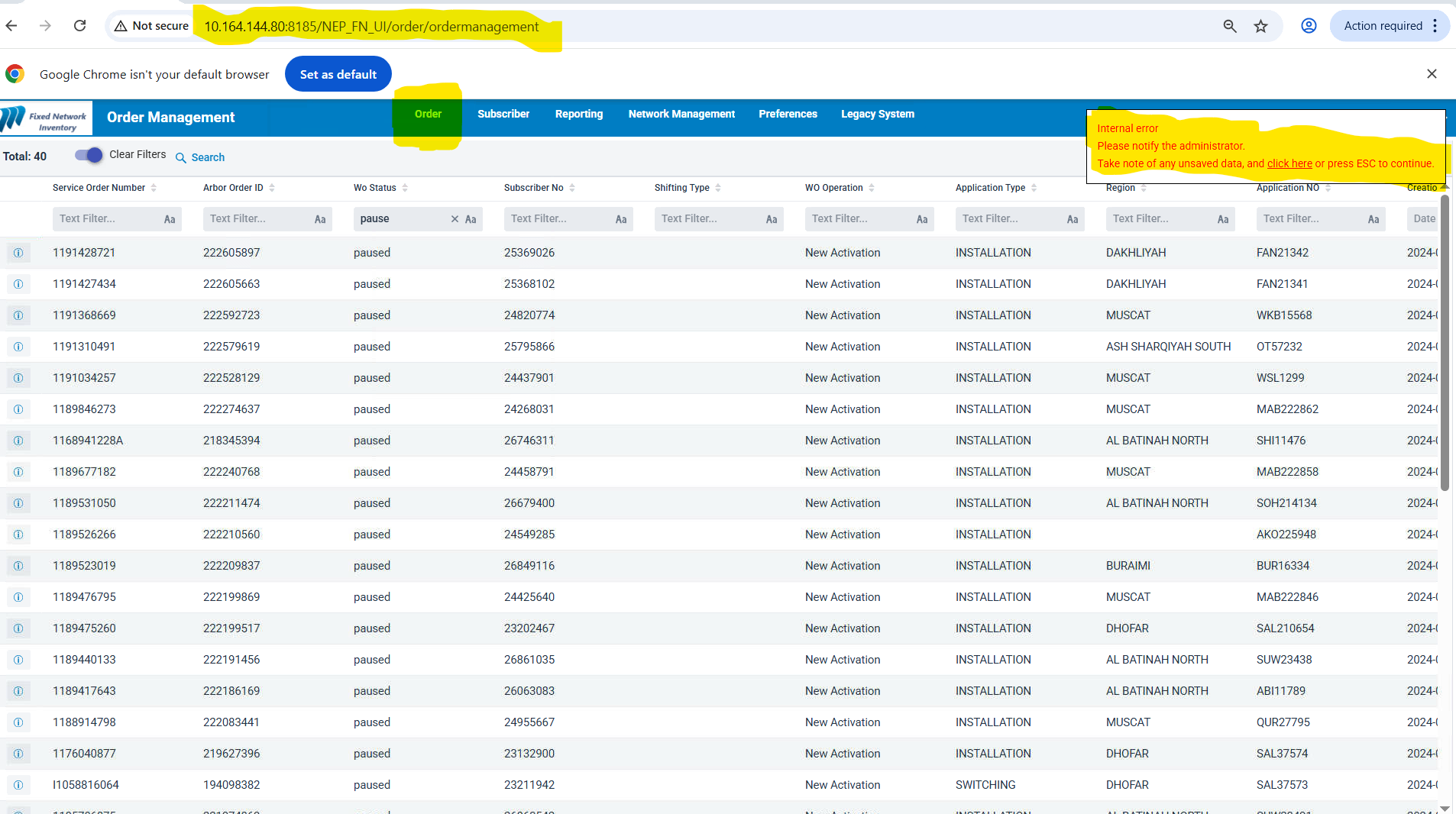Open the Subscriber menu
This screenshot has height=814, width=1456.
[503, 114]
